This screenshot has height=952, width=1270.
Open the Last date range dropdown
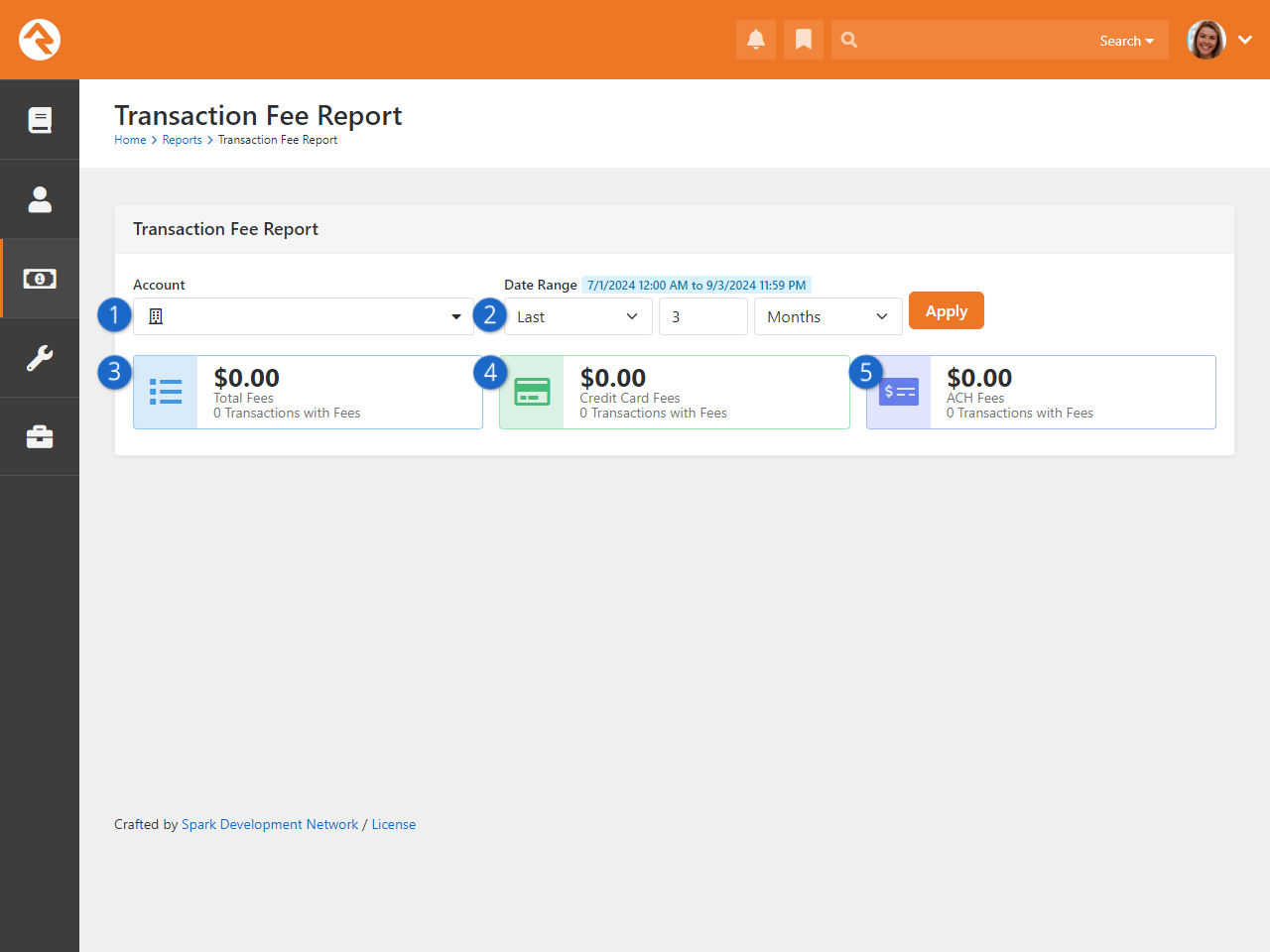pyautogui.click(x=578, y=316)
